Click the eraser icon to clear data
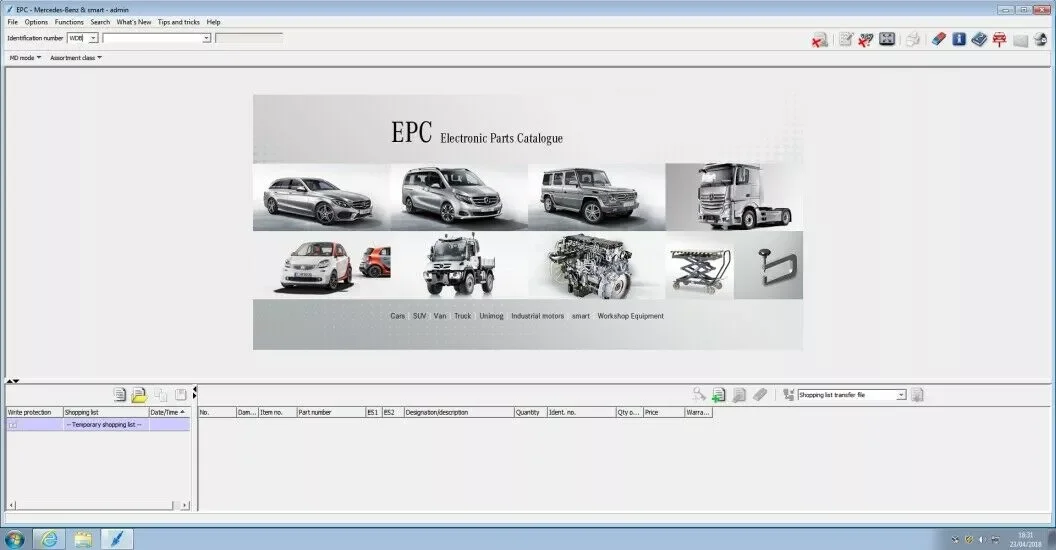 click(x=939, y=40)
